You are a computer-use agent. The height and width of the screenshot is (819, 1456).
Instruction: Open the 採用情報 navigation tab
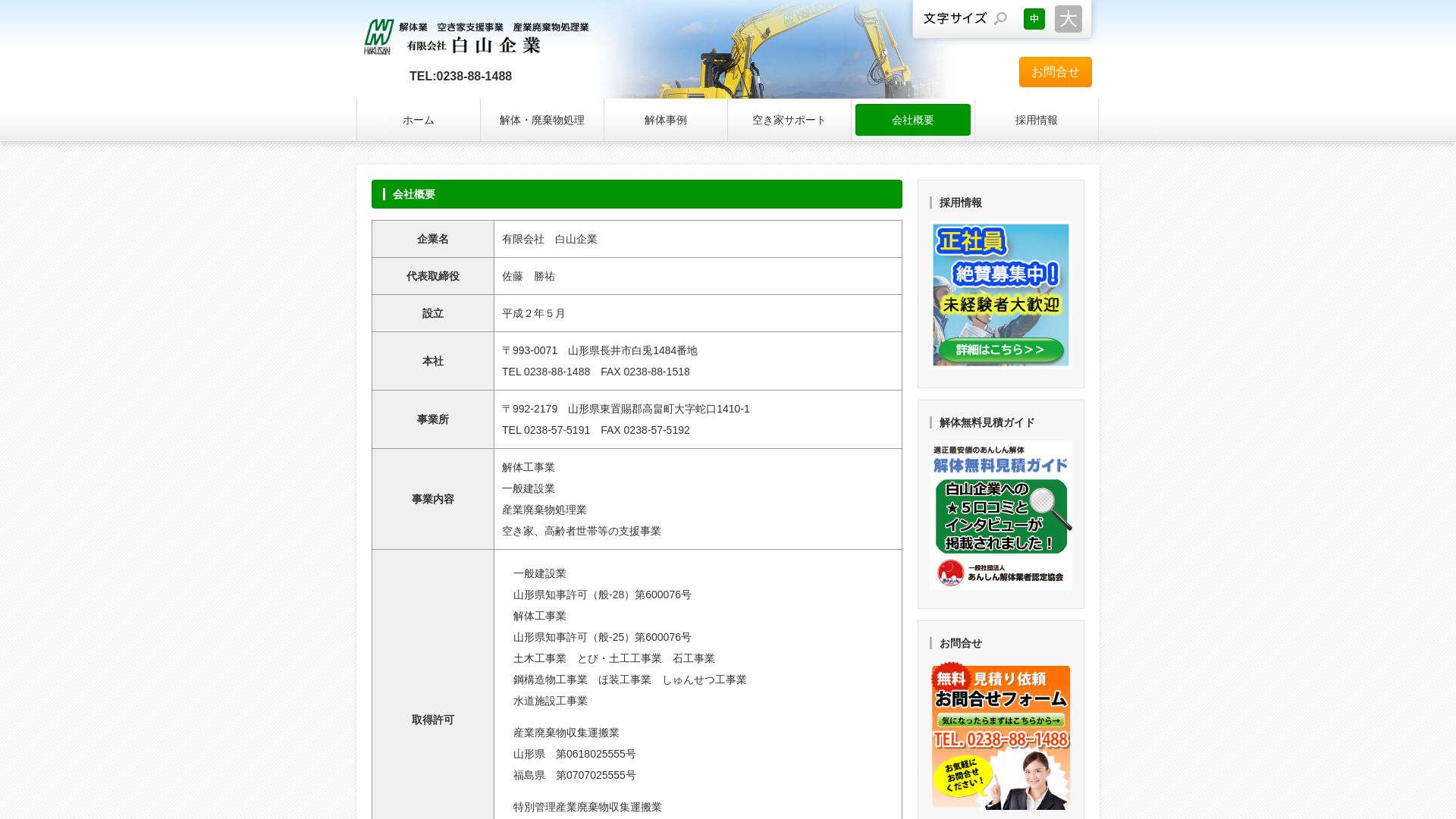click(x=1036, y=119)
